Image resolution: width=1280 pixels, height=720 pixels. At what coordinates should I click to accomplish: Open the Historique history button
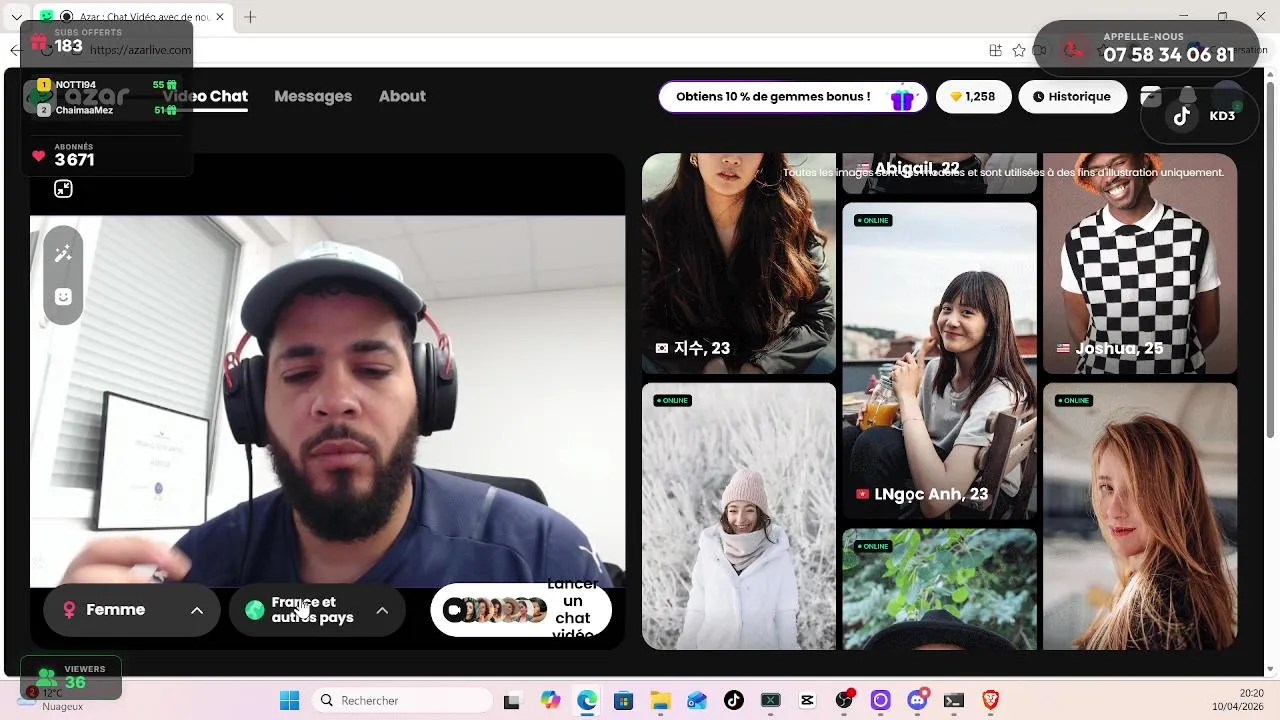1072,97
